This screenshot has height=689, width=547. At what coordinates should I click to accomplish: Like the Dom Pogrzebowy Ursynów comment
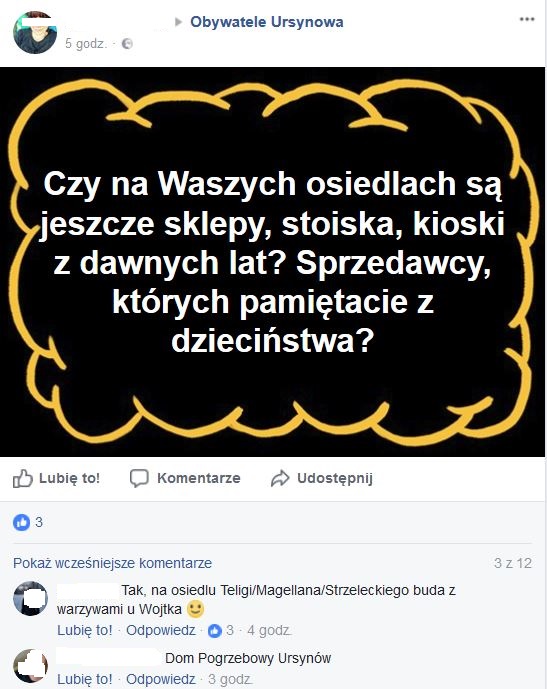(85, 679)
